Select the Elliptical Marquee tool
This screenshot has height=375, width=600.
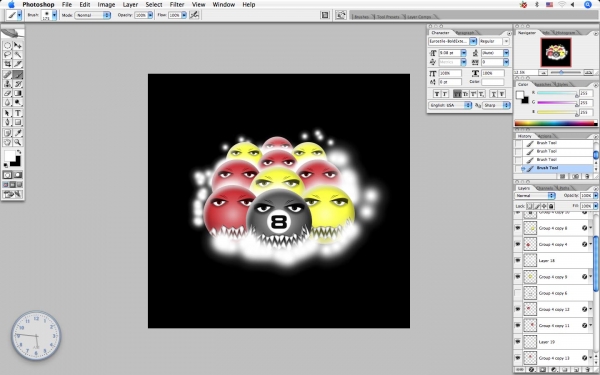pos(7,46)
